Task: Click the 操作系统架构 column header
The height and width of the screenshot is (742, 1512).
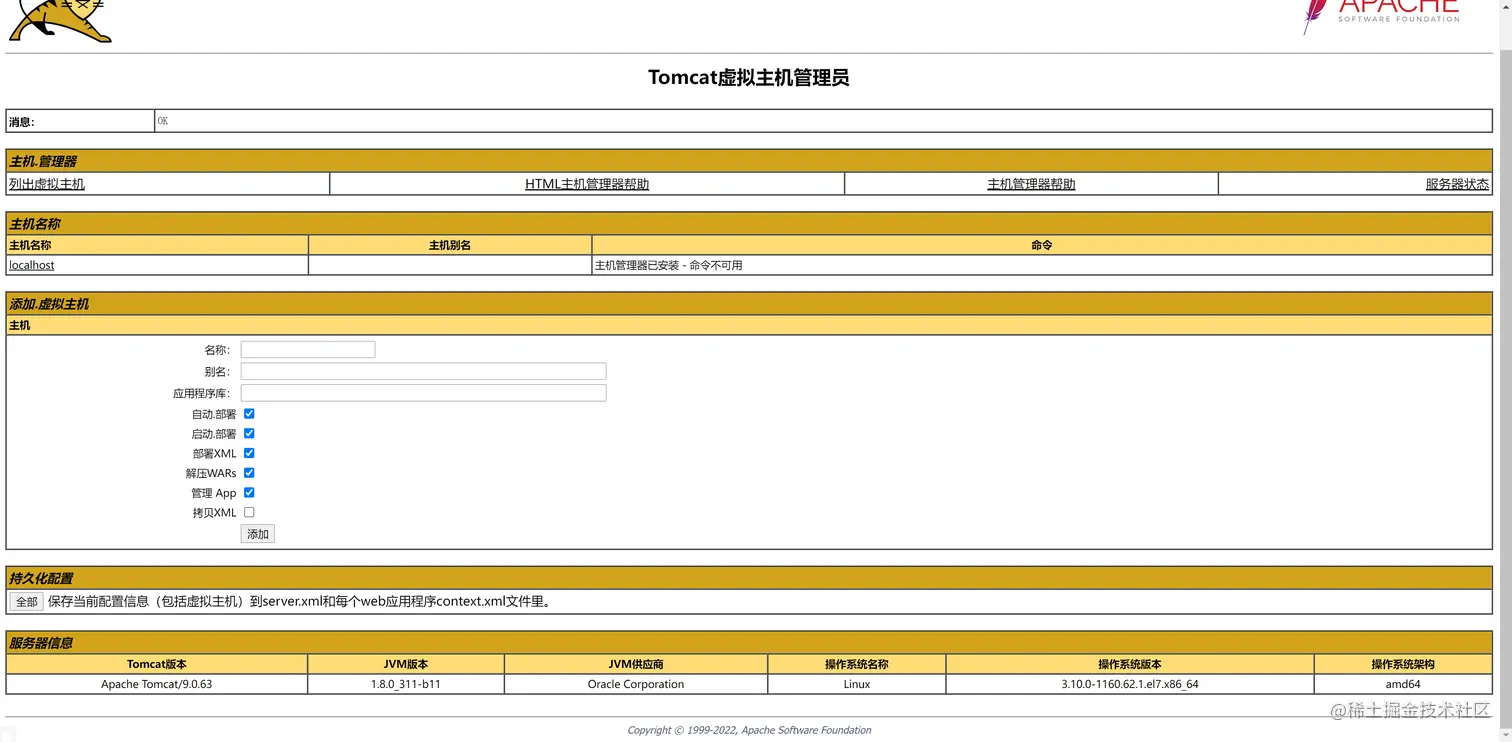Action: point(1403,664)
